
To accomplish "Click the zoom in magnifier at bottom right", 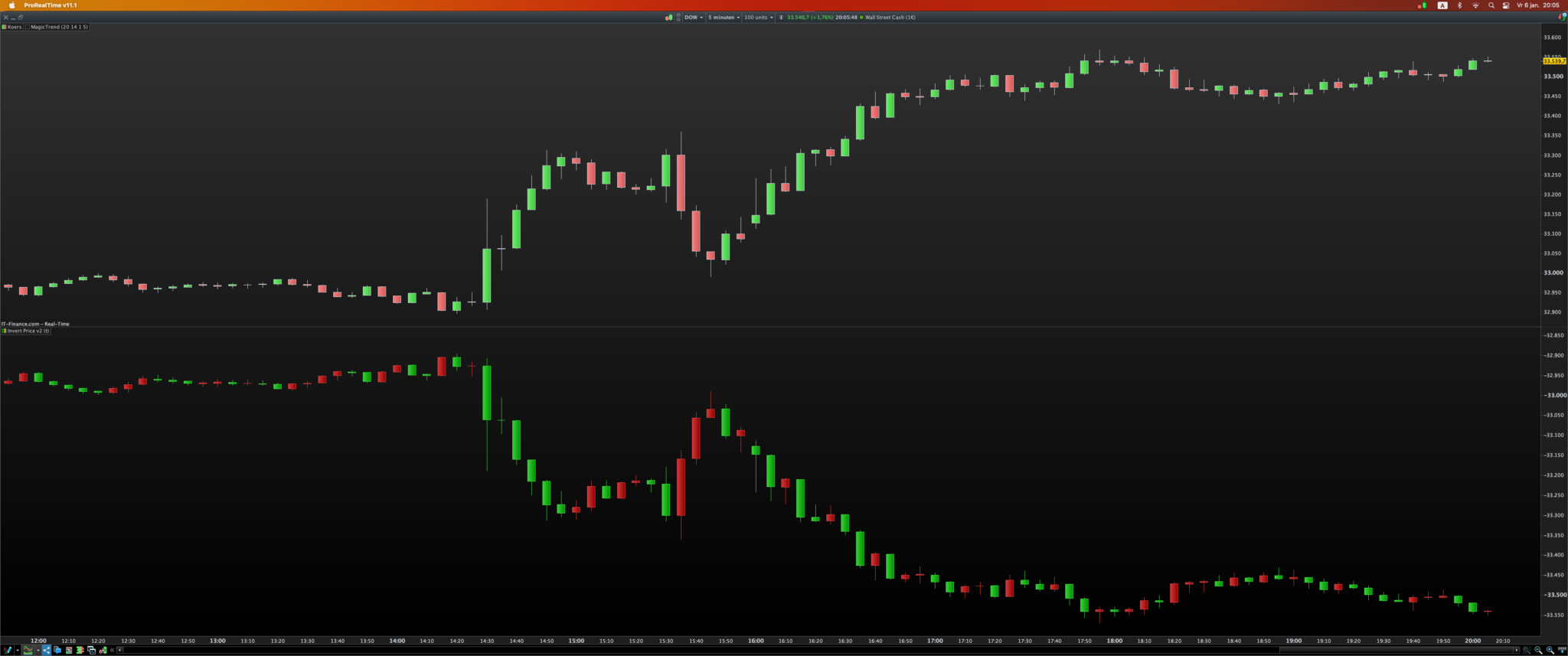I will pos(1550,650).
